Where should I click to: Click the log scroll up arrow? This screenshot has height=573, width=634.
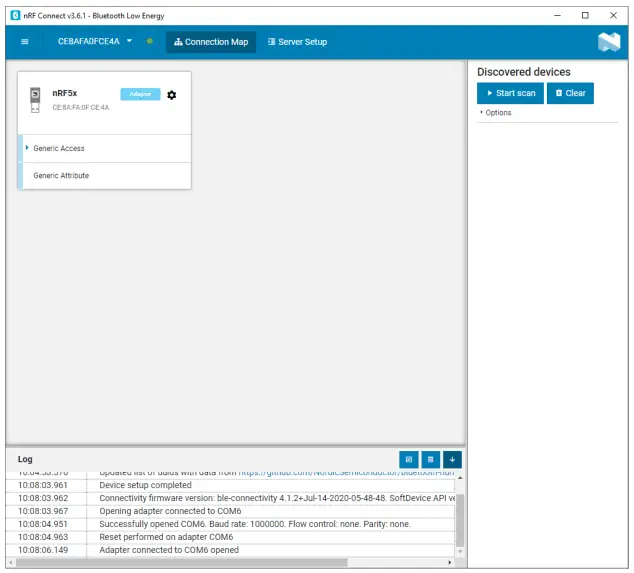[x=460, y=478]
